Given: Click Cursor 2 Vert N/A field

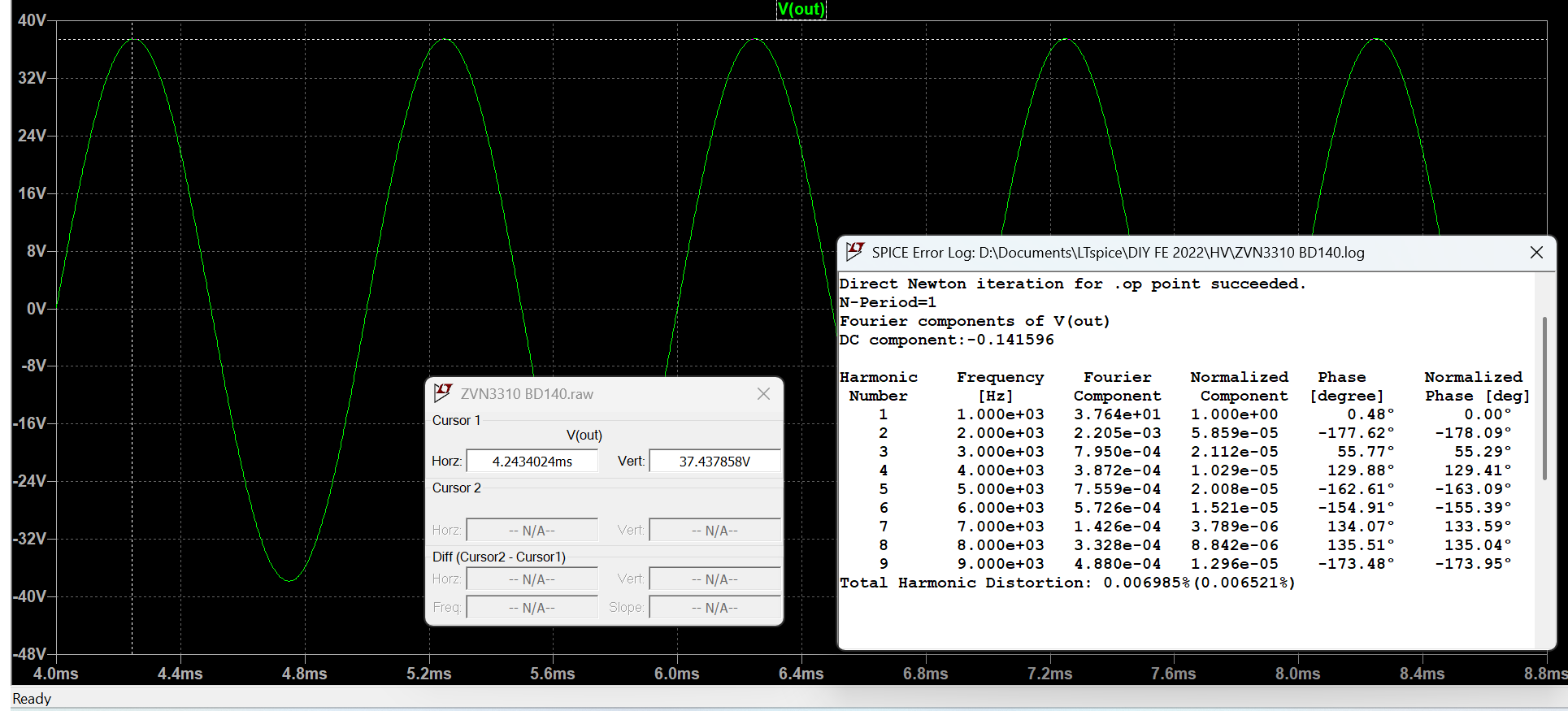Looking at the screenshot, I should 715,531.
